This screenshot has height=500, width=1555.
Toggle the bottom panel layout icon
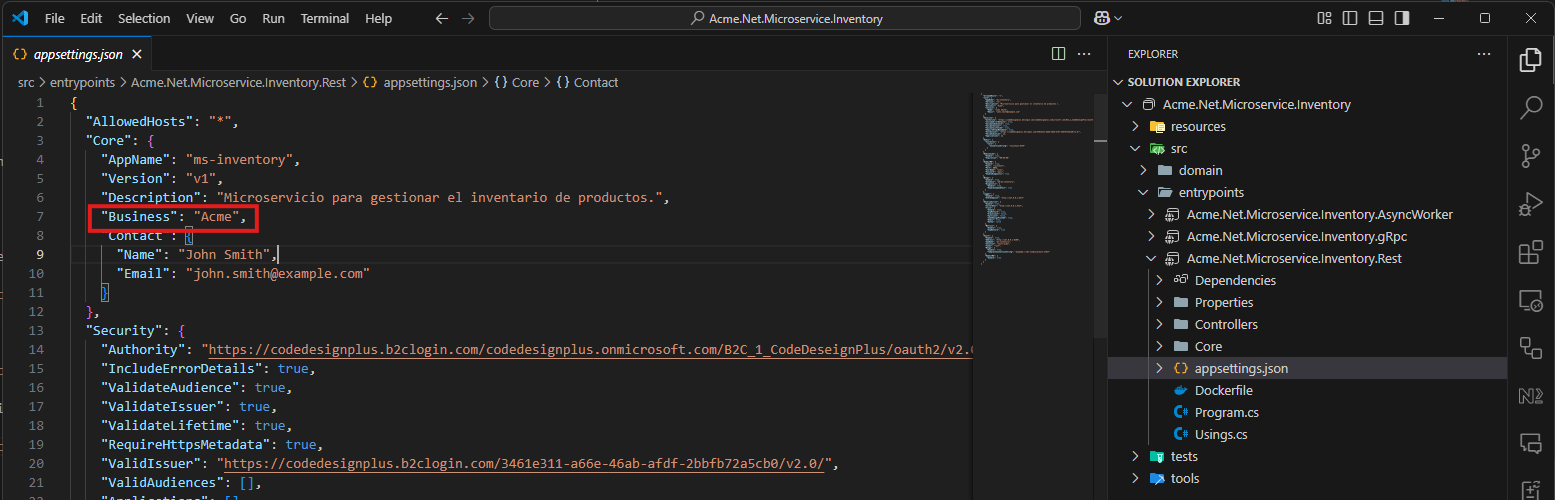click(x=1377, y=18)
